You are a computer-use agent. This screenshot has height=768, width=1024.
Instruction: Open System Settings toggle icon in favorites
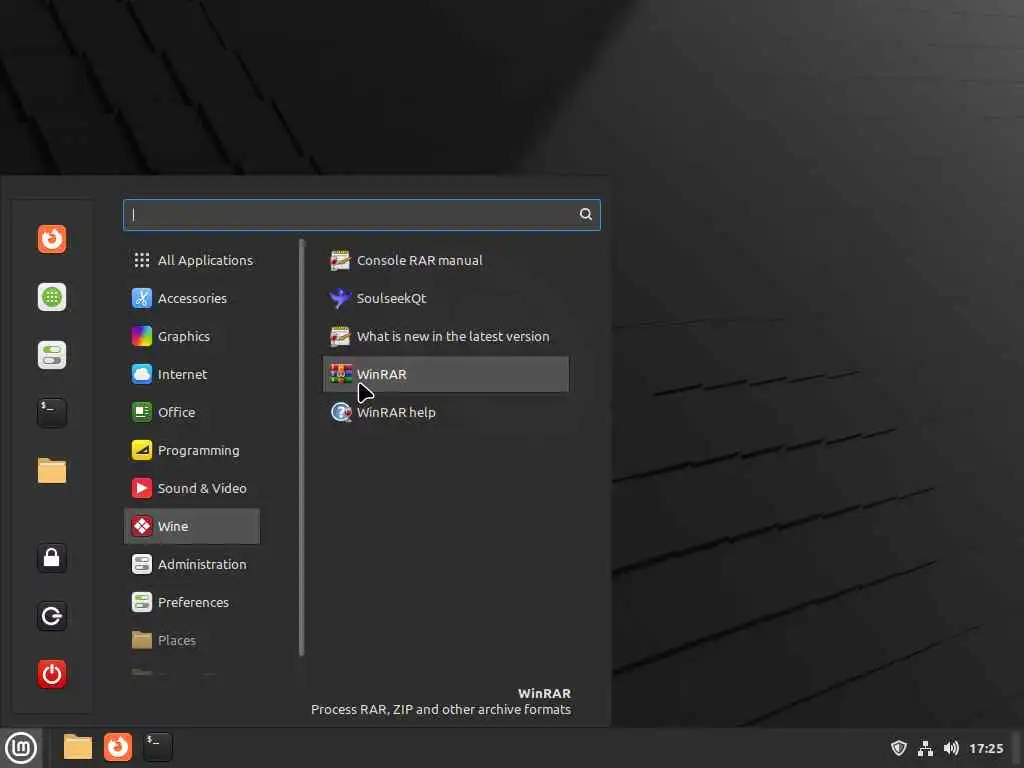(x=52, y=355)
